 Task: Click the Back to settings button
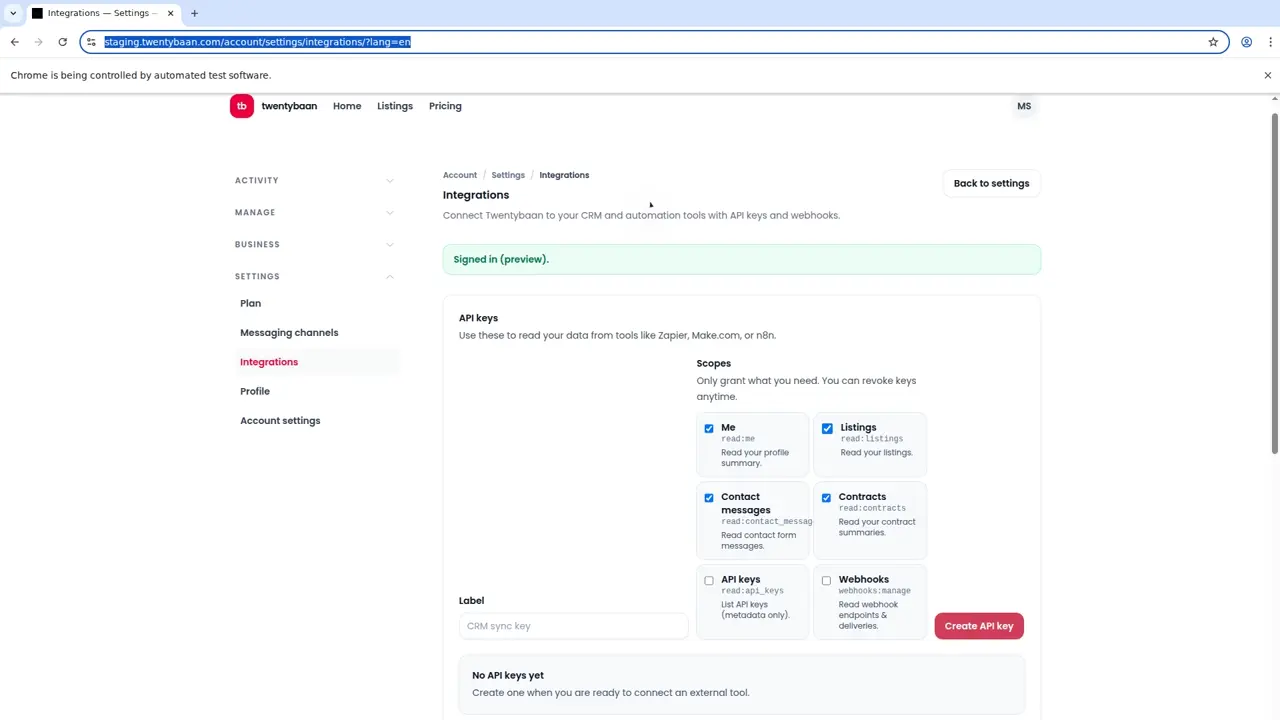pyautogui.click(x=990, y=184)
